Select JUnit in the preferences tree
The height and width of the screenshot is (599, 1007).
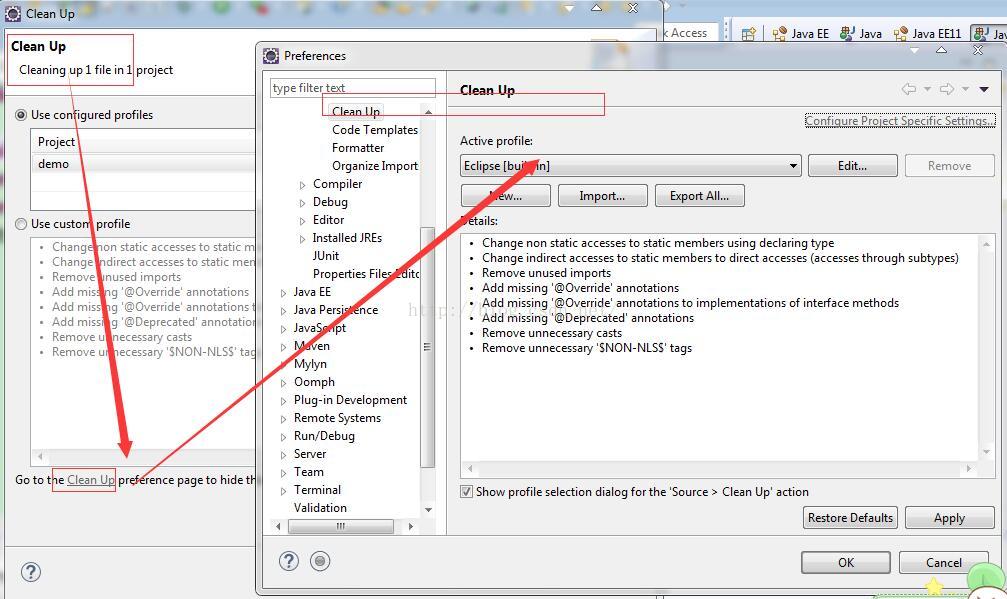[x=326, y=256]
